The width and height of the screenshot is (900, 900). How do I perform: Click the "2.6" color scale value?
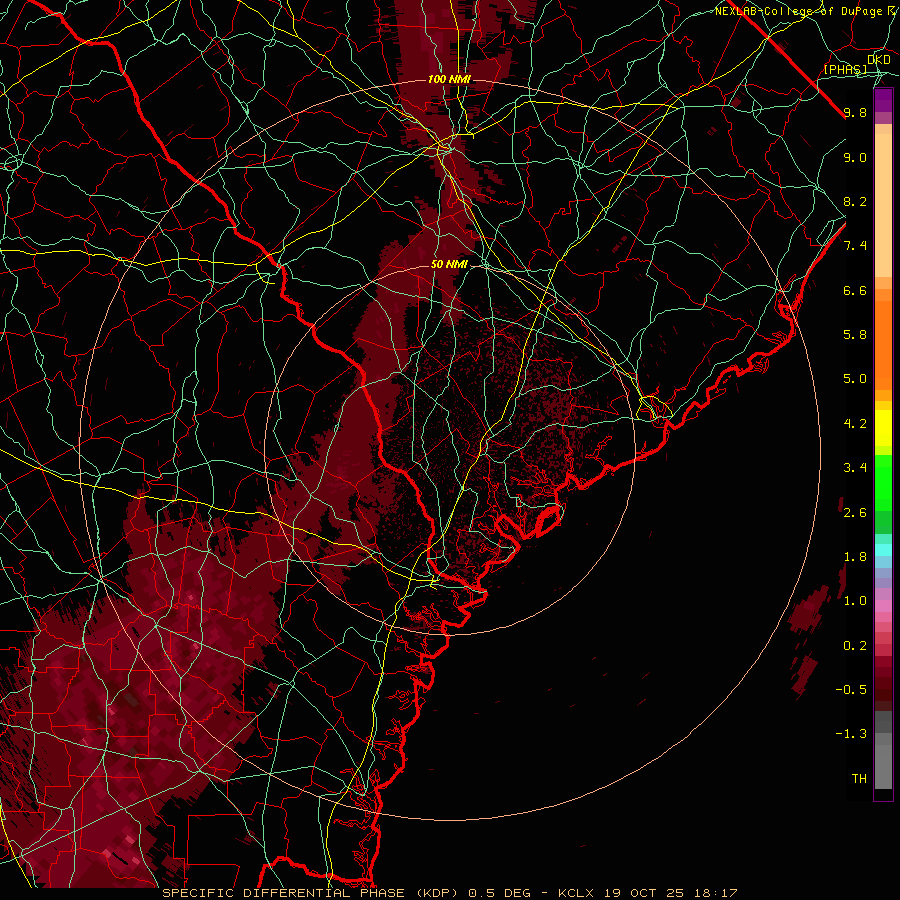point(855,512)
